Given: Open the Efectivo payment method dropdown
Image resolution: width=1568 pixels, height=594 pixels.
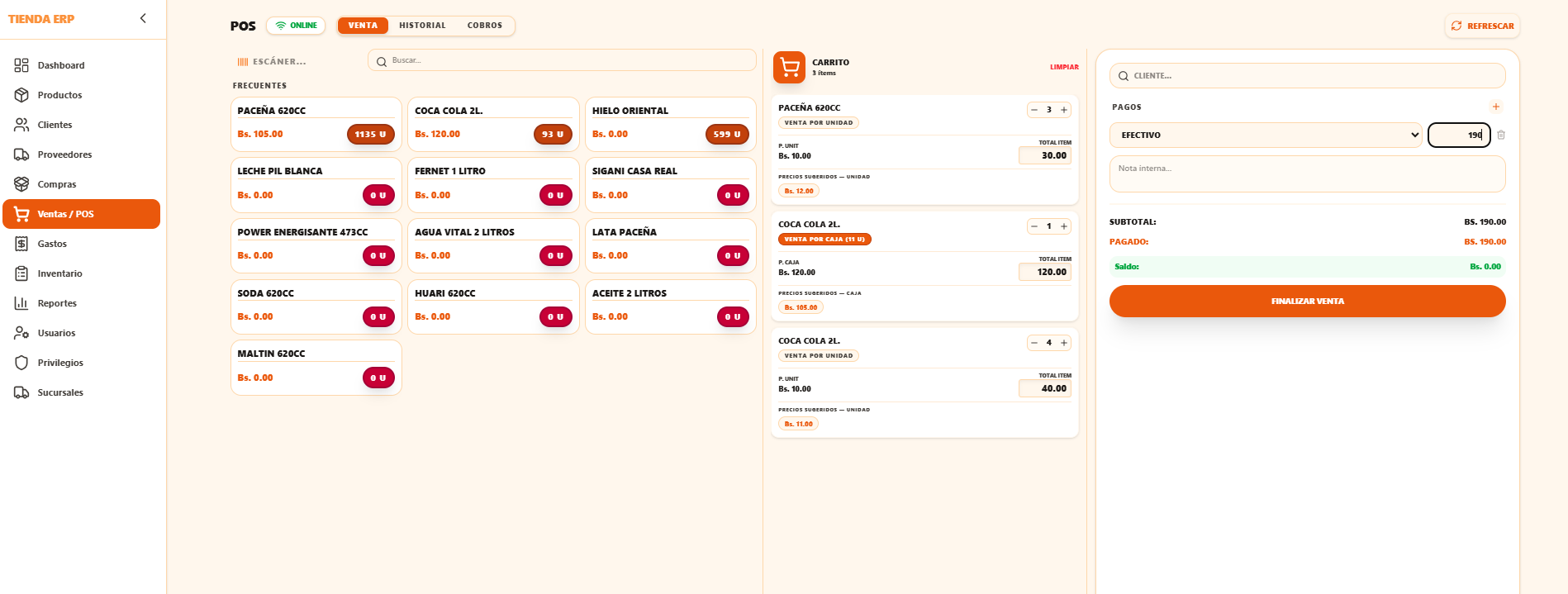Looking at the screenshot, I should click(x=1266, y=135).
